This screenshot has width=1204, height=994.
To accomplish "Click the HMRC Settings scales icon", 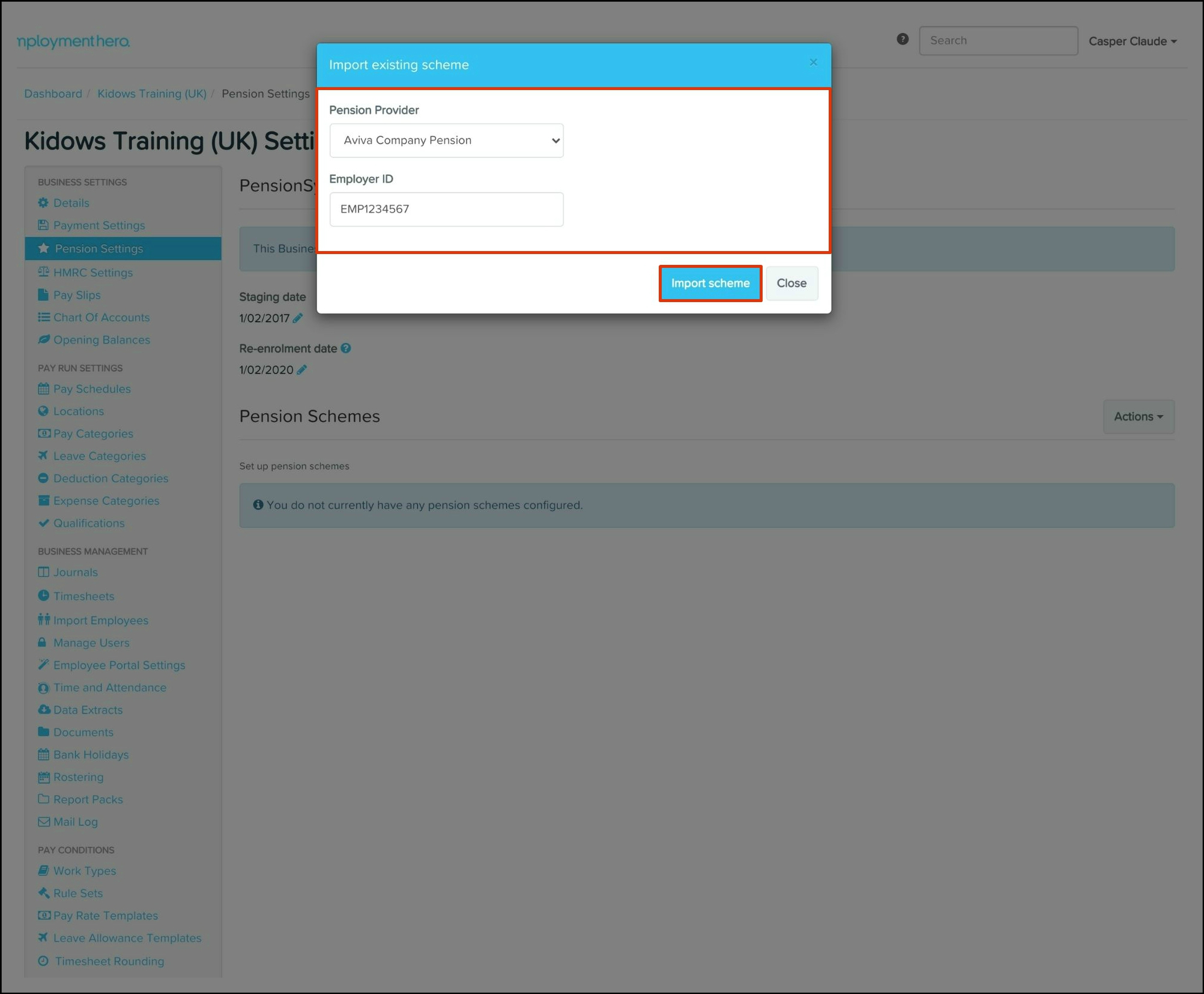I will [x=43, y=272].
